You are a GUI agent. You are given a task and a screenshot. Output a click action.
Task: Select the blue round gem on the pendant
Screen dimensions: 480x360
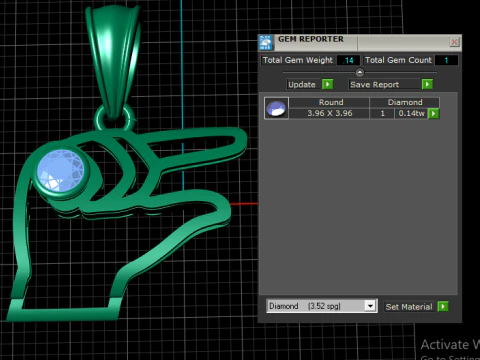coord(61,171)
